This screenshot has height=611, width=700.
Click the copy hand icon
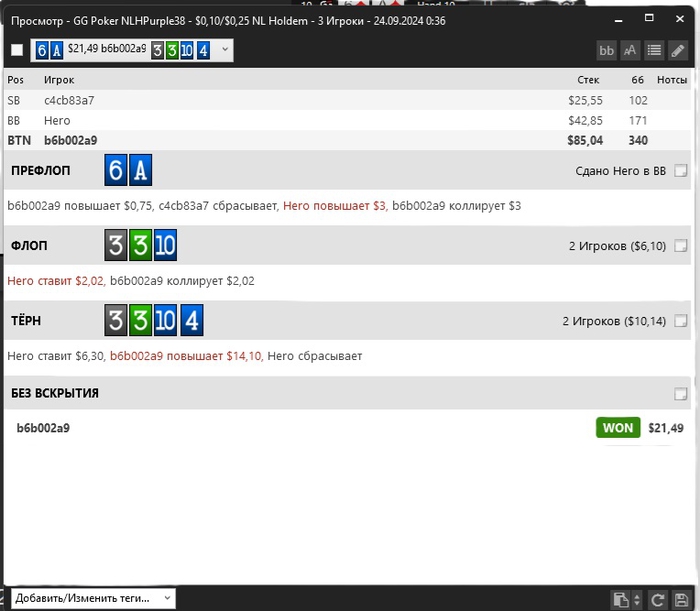tap(620, 600)
